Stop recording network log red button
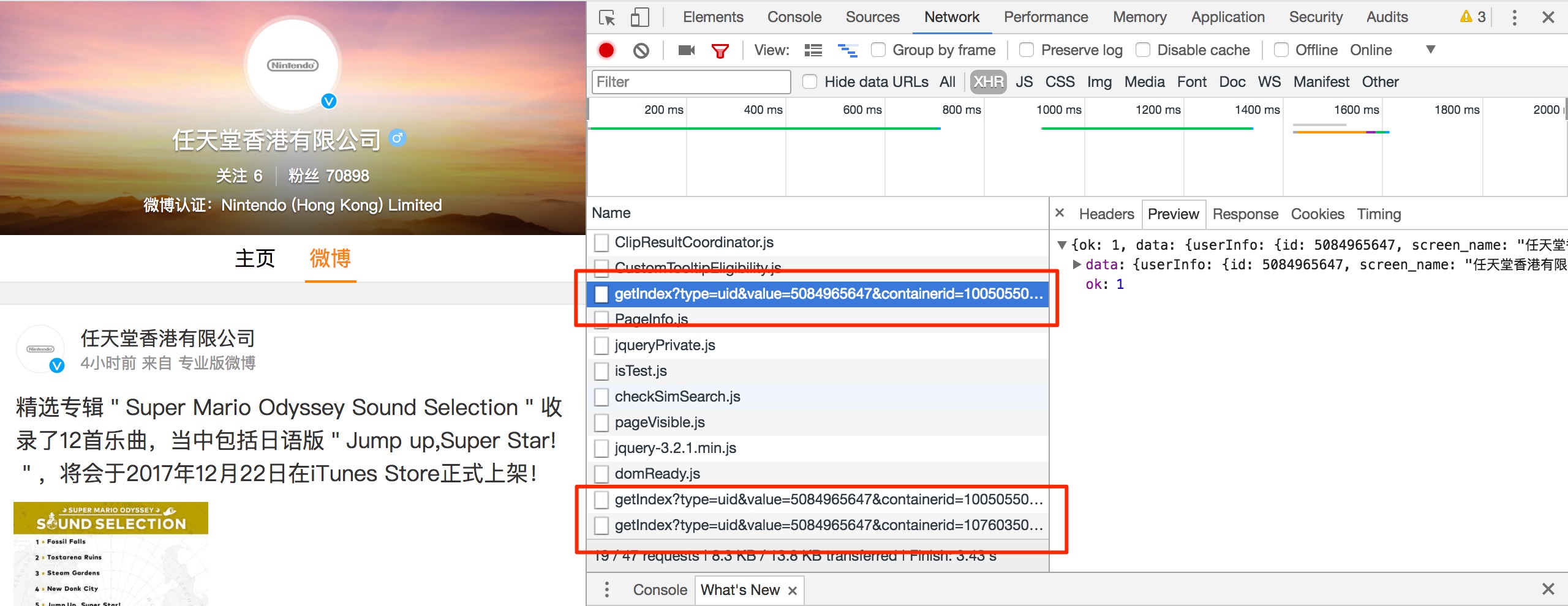The width and height of the screenshot is (1568, 606). pyautogui.click(x=606, y=50)
